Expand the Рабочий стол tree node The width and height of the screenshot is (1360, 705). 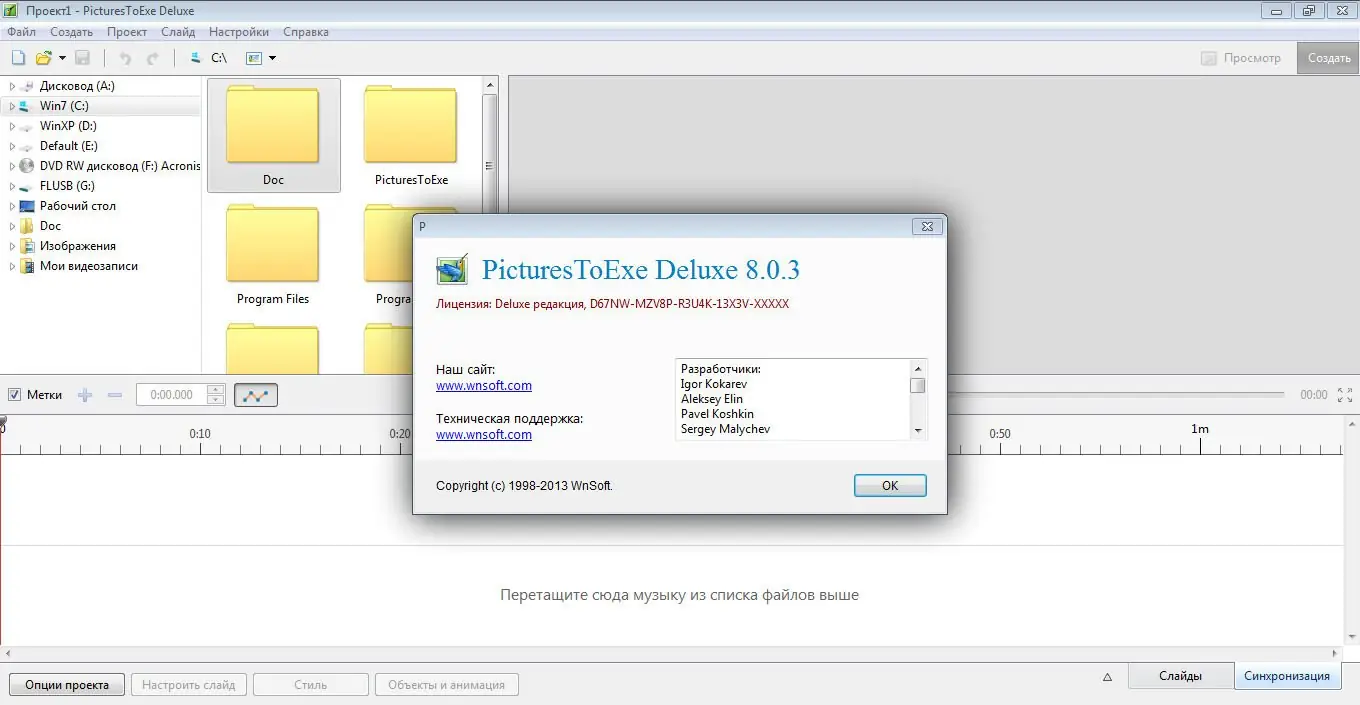click(x=12, y=206)
